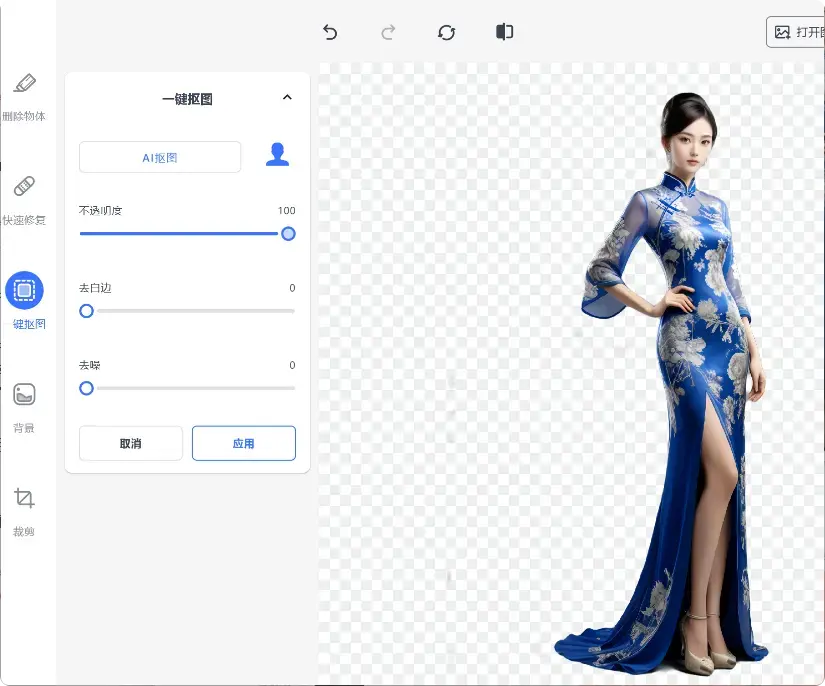The height and width of the screenshot is (686, 825).
Task: Click the 取消 cancel button
Action: tap(131, 443)
